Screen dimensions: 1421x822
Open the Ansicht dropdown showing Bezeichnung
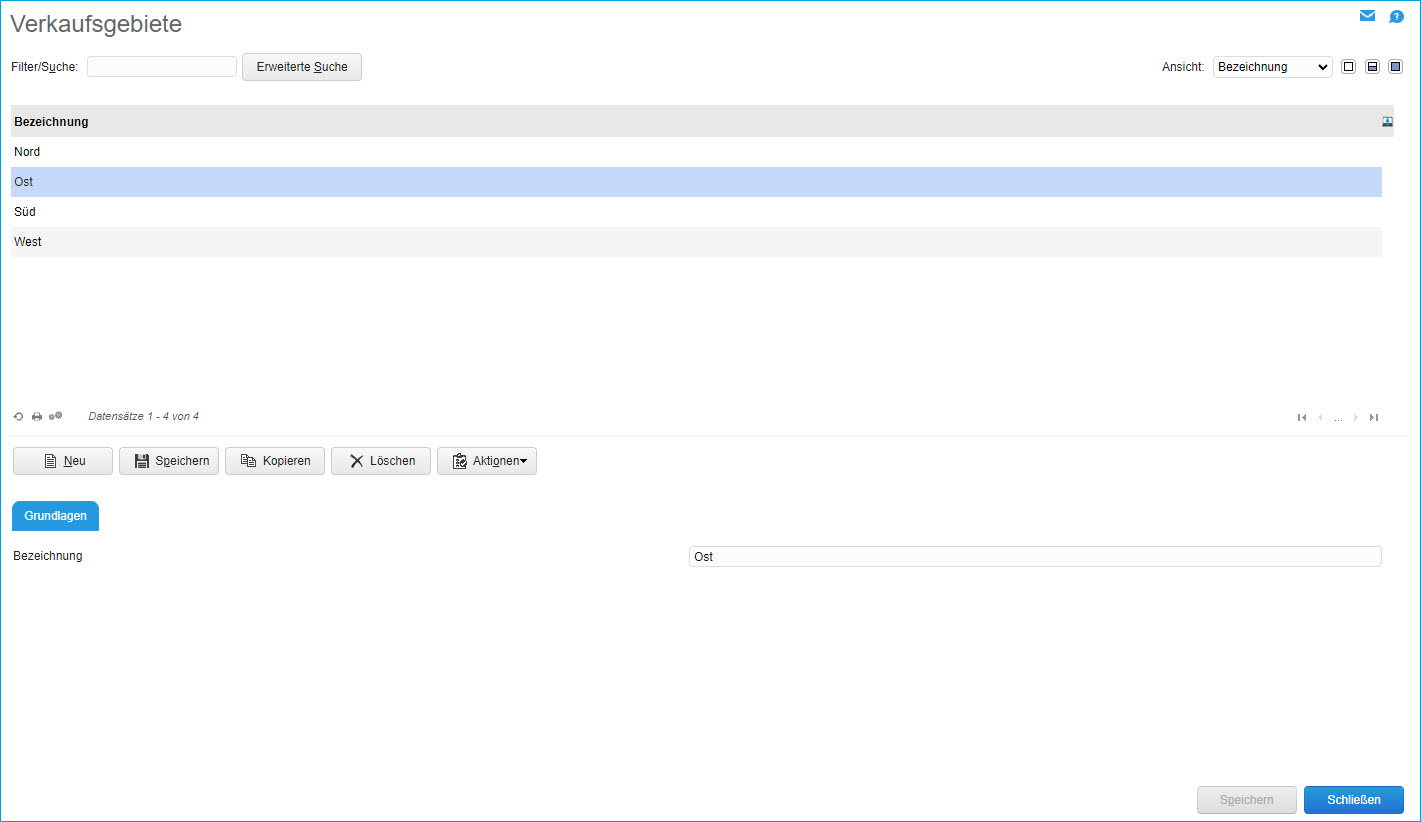pos(1272,67)
